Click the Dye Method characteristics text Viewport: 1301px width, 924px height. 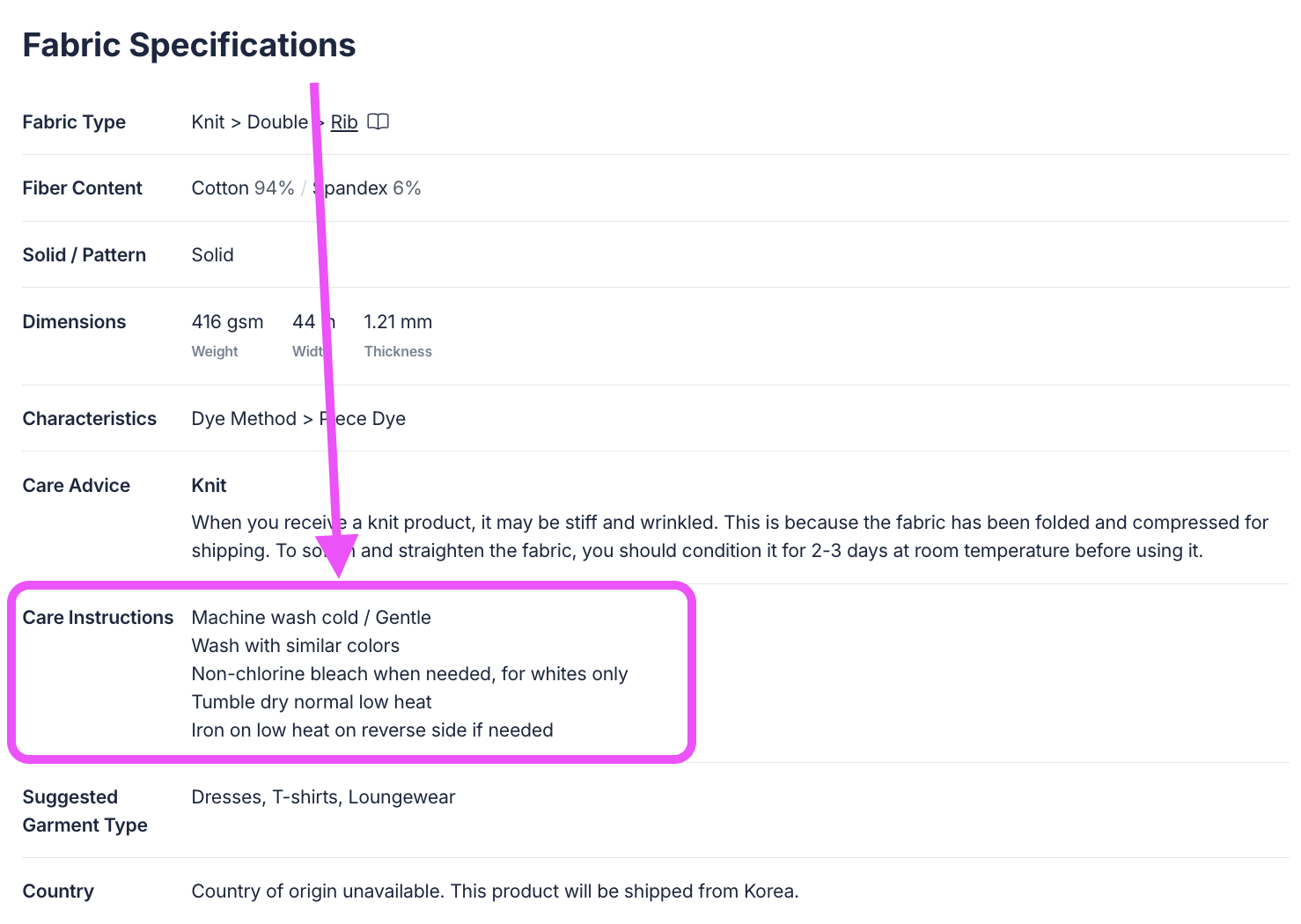pyautogui.click(x=298, y=419)
